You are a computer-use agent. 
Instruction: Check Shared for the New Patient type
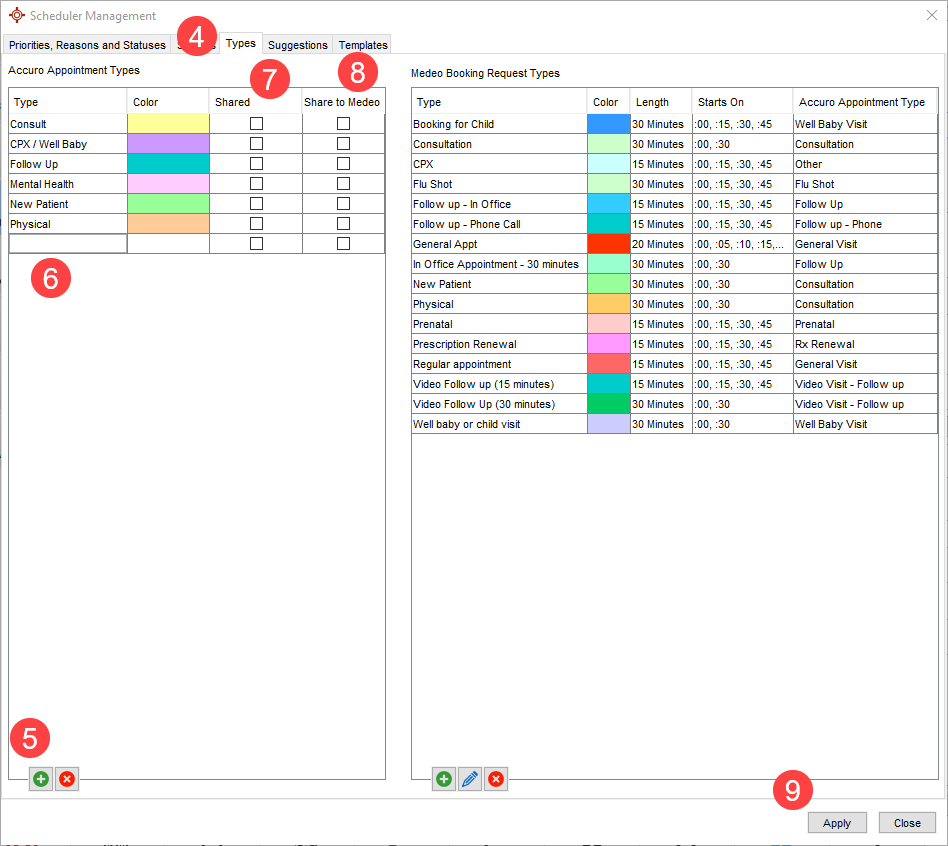click(x=256, y=203)
